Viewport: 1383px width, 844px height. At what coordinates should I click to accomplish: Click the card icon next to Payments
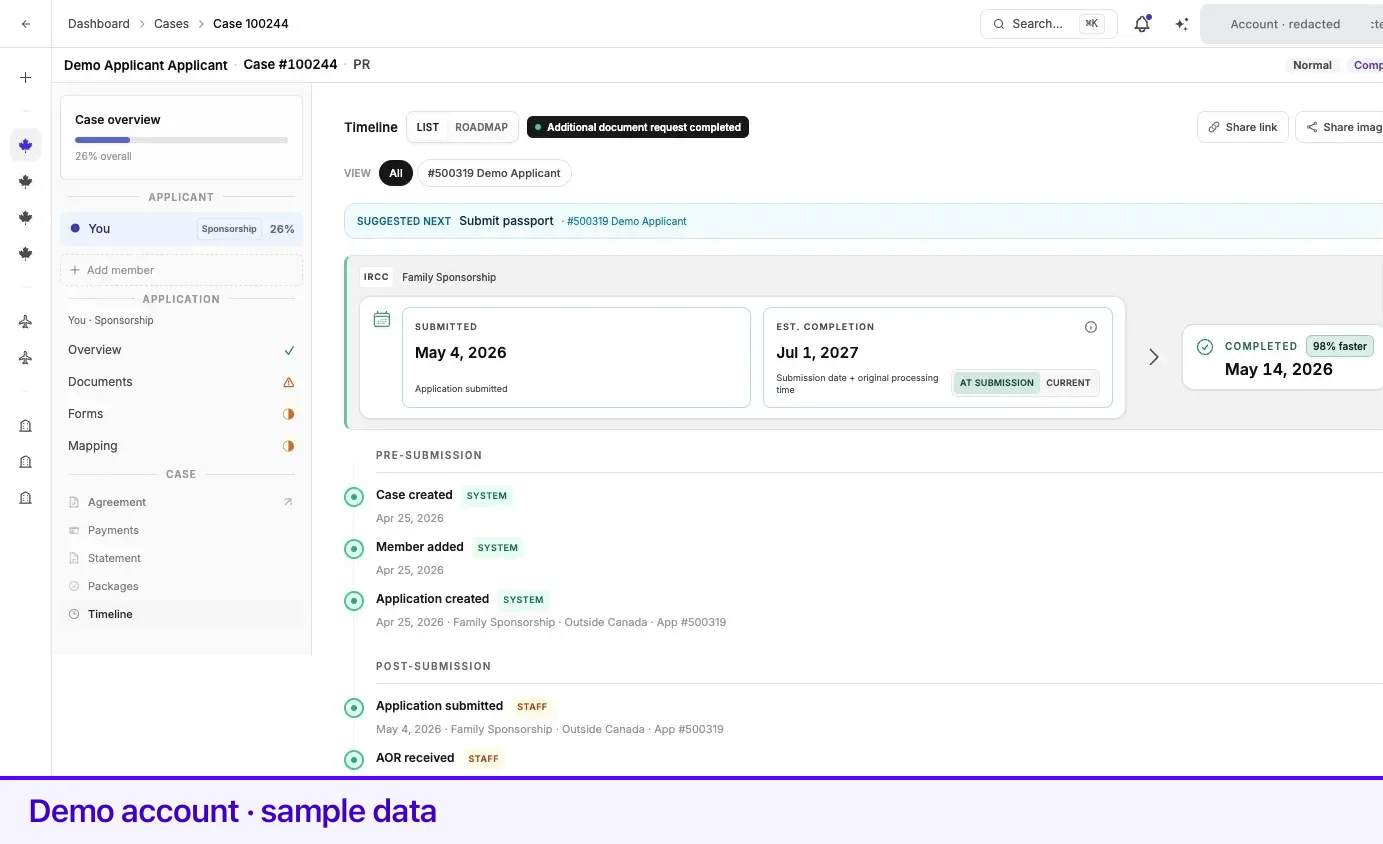(74, 530)
